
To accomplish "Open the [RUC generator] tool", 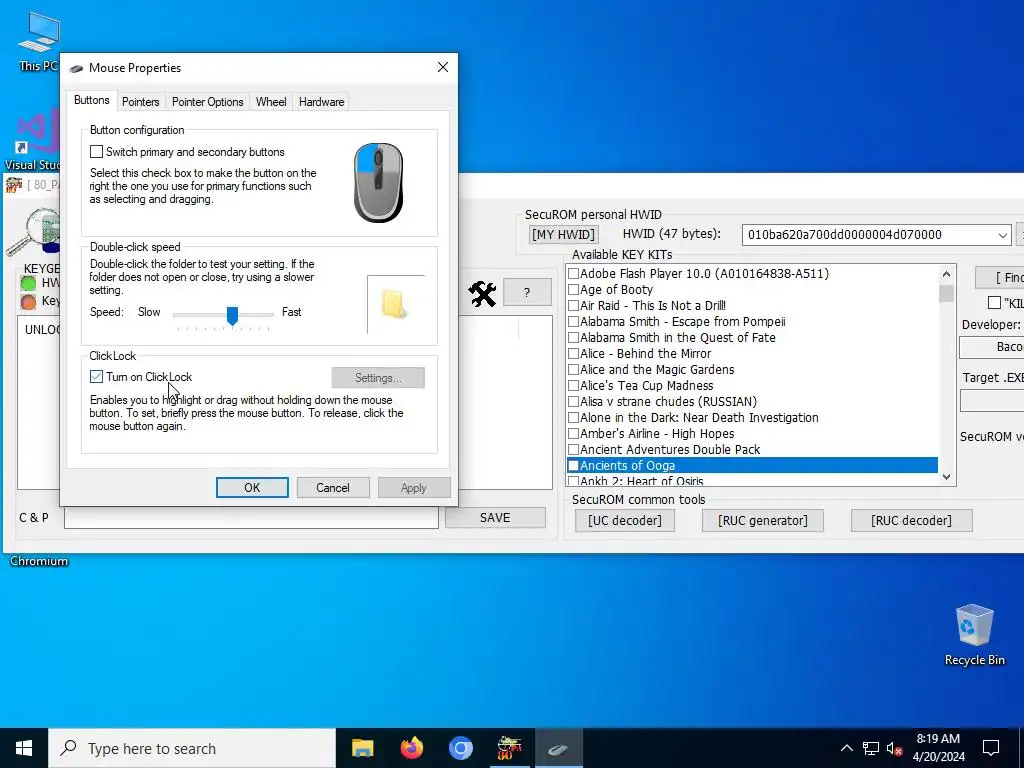I will tap(763, 520).
